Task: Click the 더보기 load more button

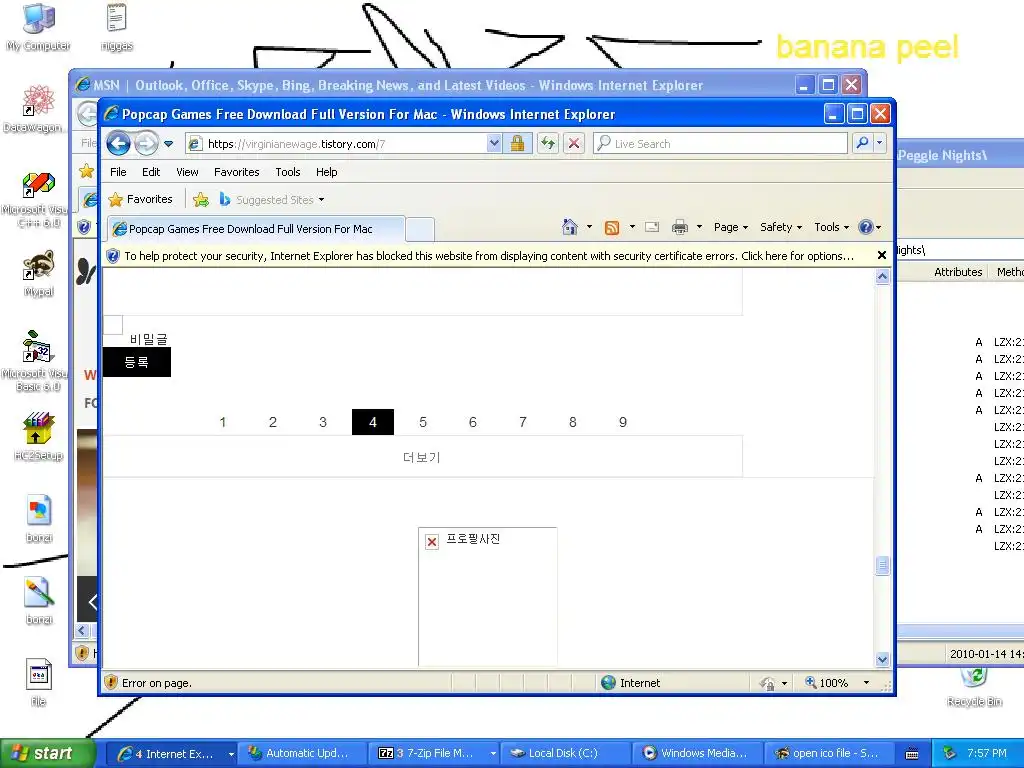Action: click(x=422, y=457)
